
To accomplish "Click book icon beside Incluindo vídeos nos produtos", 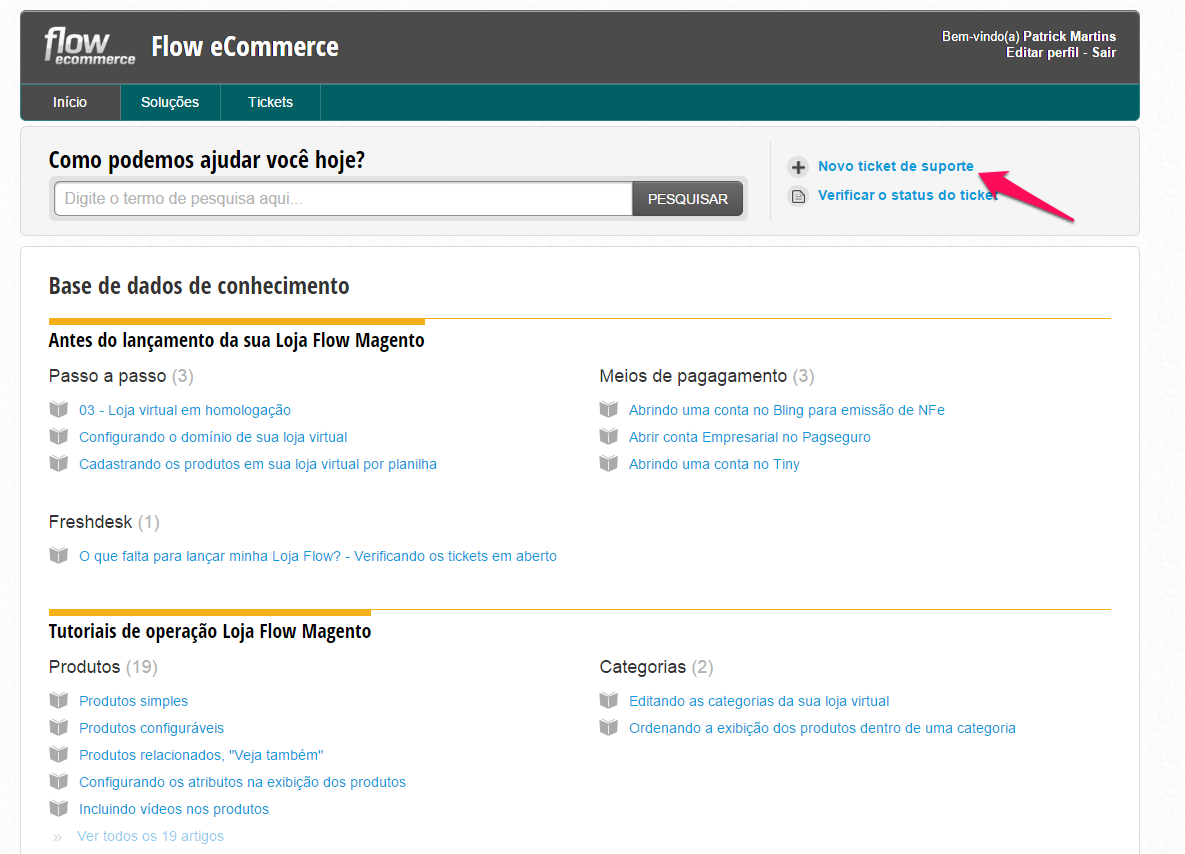I will (x=59, y=809).
